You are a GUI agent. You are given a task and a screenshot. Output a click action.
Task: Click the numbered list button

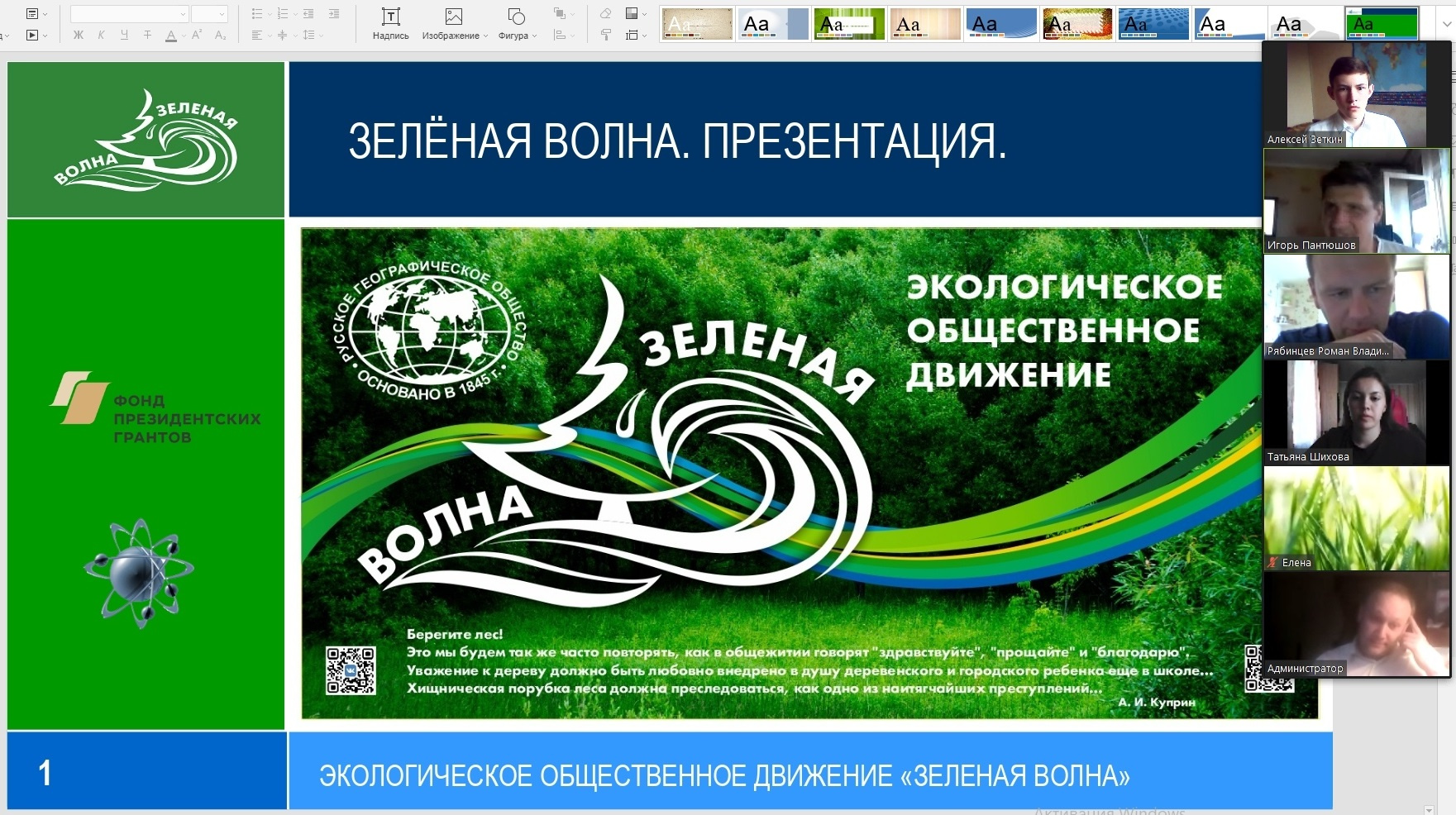point(283,14)
